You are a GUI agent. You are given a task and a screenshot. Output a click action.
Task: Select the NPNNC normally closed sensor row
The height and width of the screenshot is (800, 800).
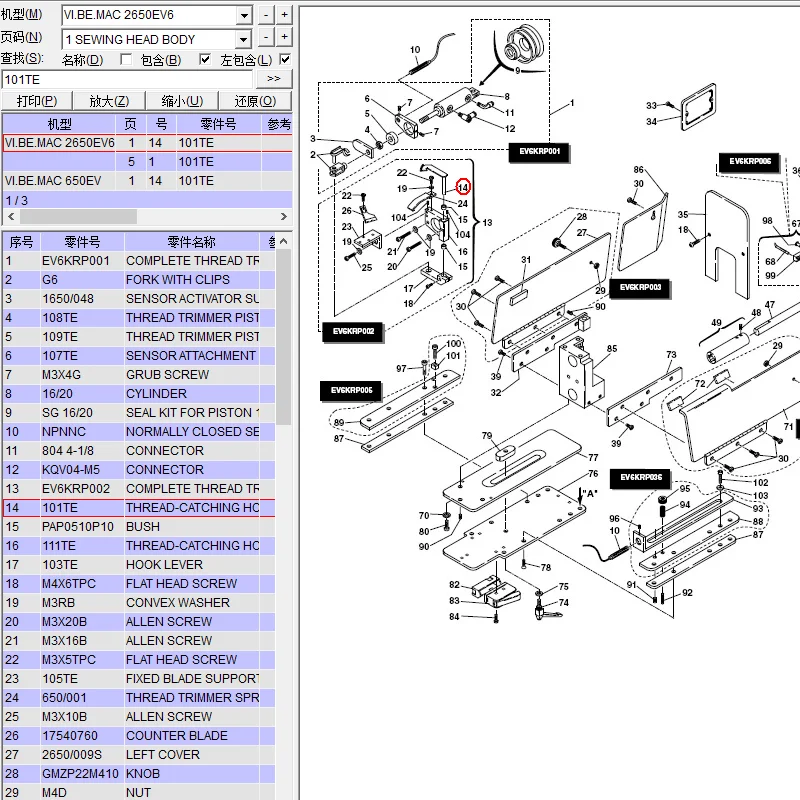click(139, 432)
